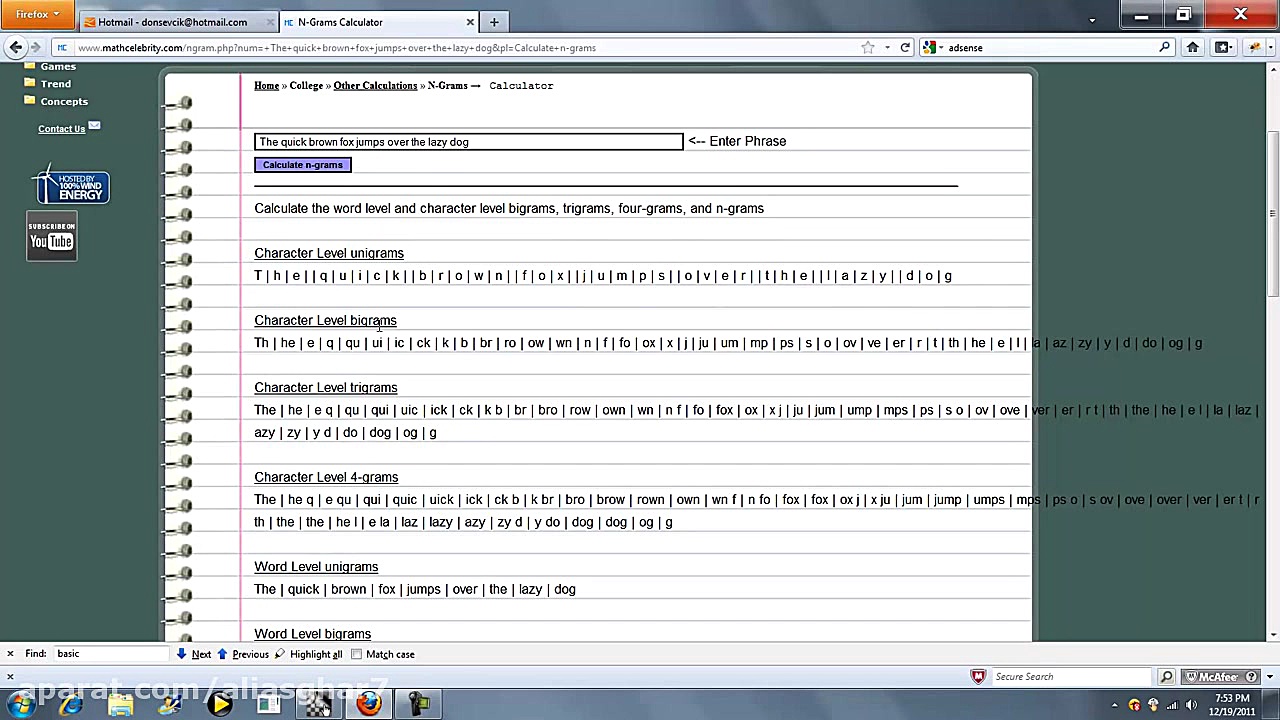The height and width of the screenshot is (720, 1280).
Task: Open Windows Explorer folder on the taskbar
Action: tap(121, 704)
